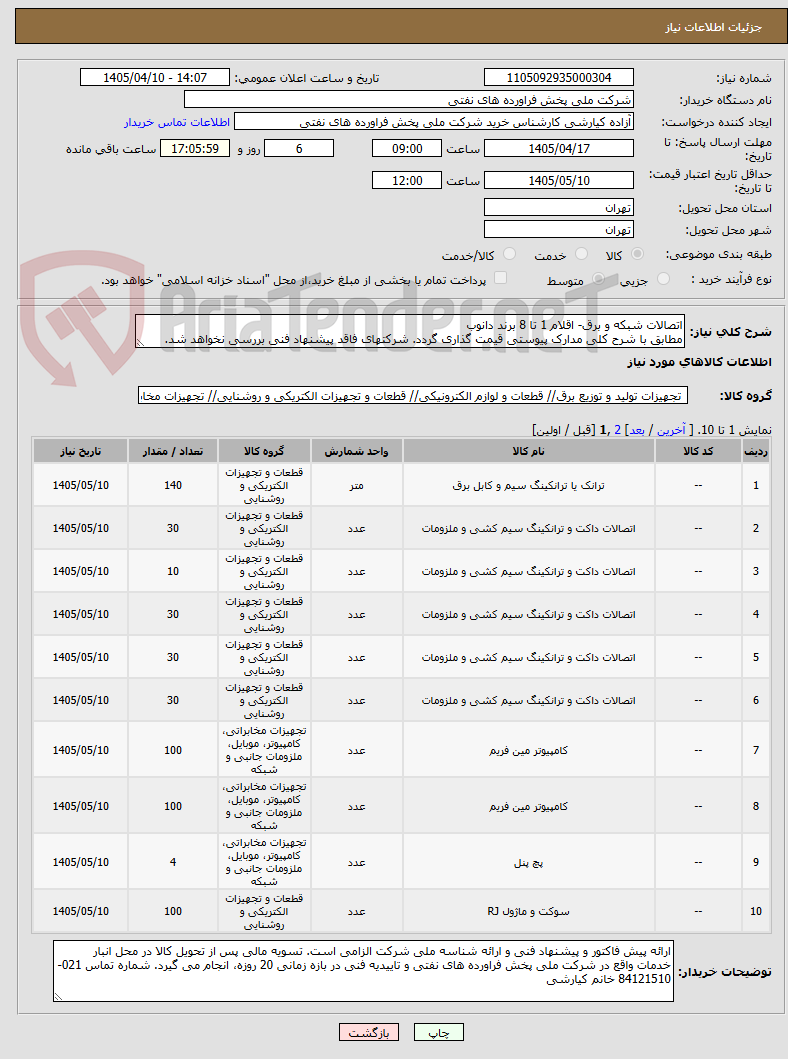Click quantity 4 in the پچ پنل row
This screenshot has height=1059, width=788.
173,862
